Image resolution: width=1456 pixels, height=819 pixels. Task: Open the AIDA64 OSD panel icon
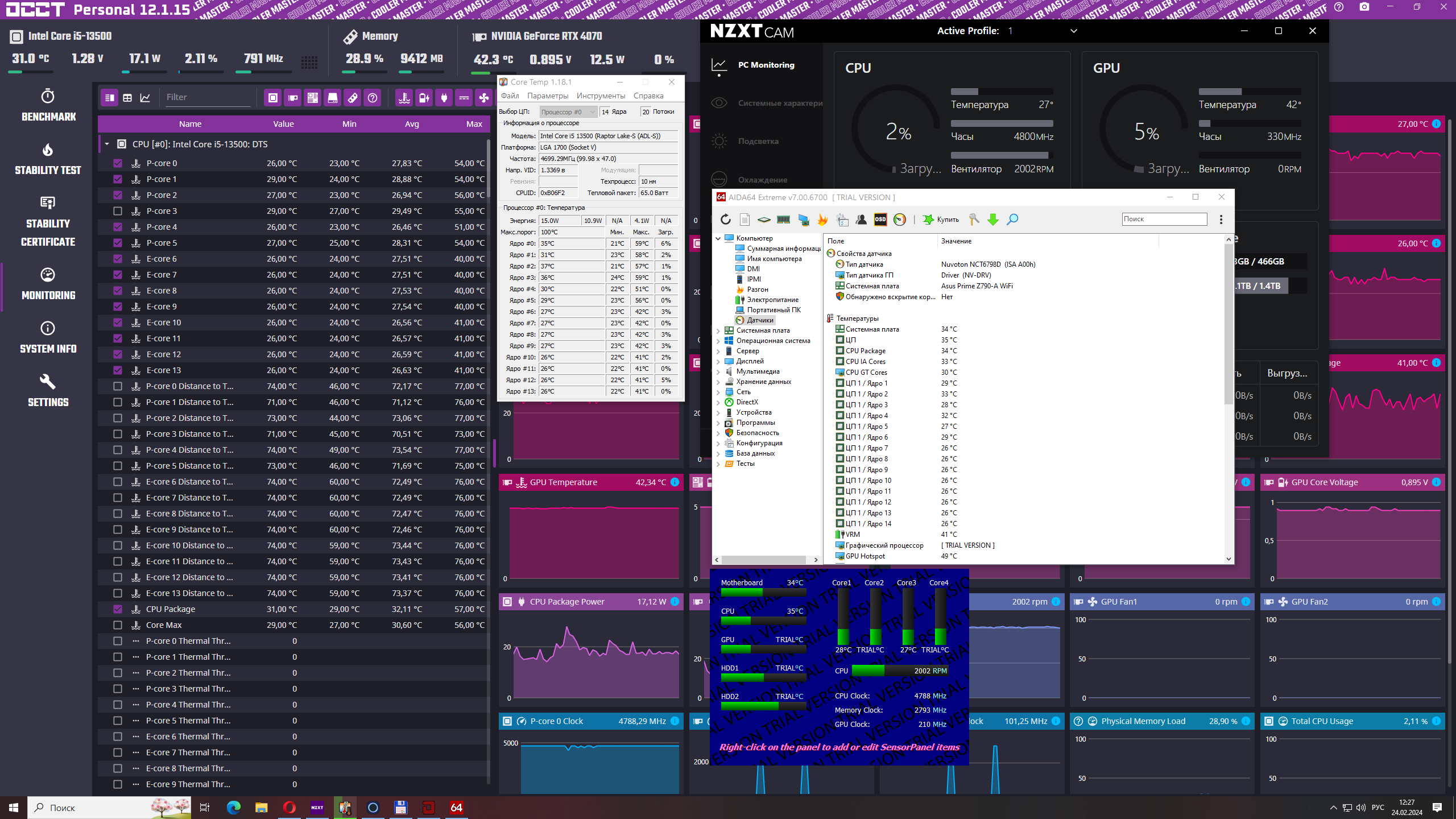[x=880, y=220]
